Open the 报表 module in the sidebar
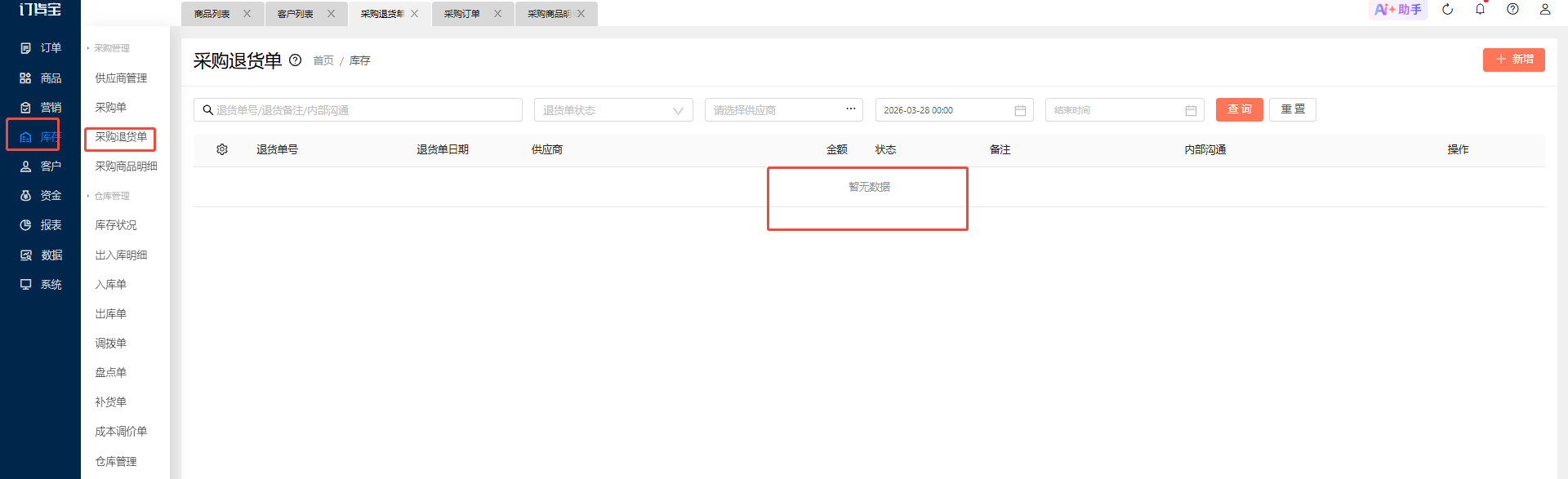 click(41, 225)
